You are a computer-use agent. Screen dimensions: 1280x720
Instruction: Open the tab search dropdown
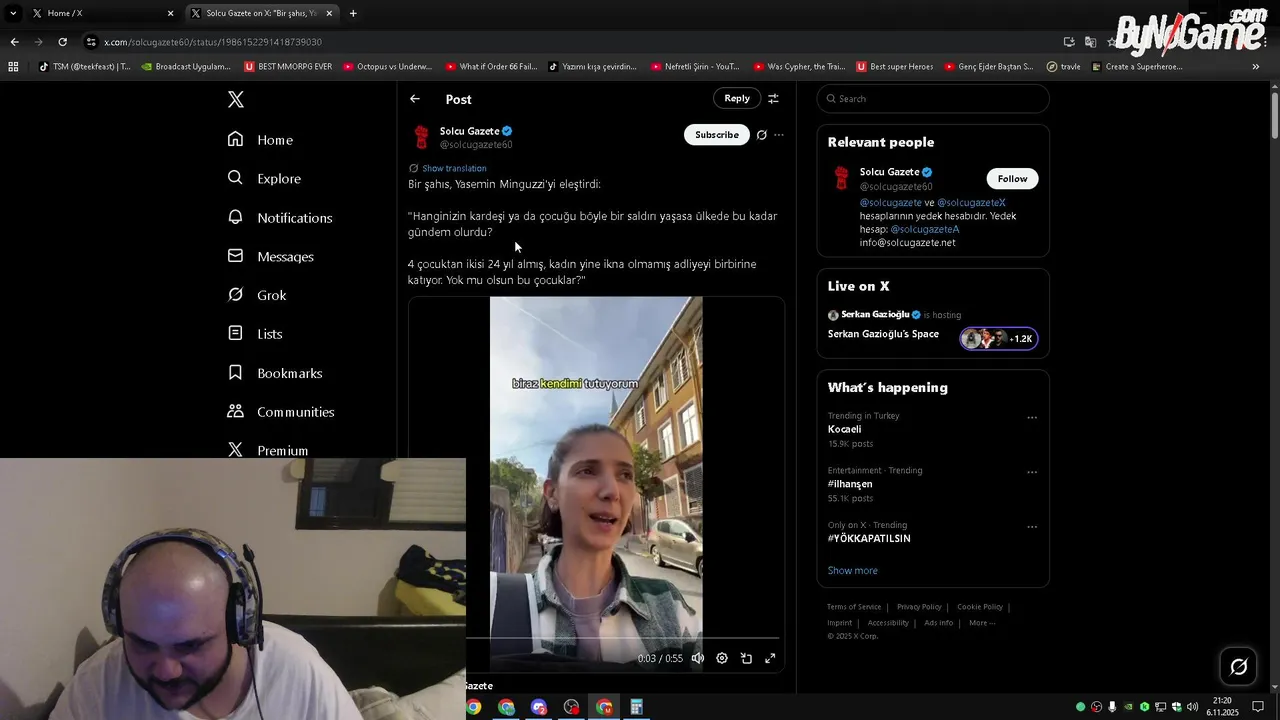13,13
